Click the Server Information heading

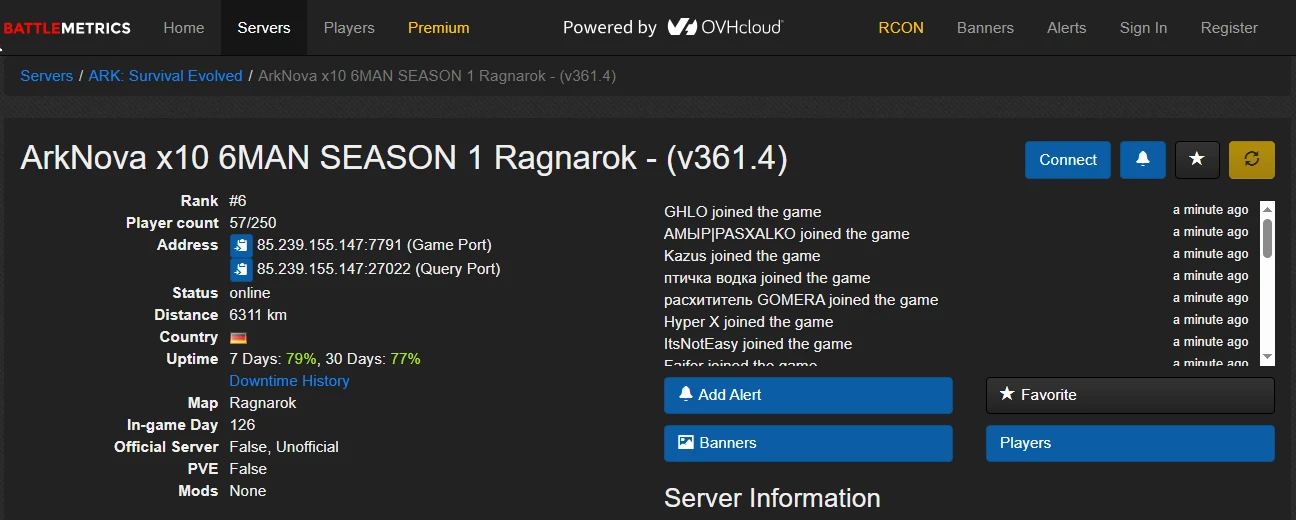click(x=772, y=498)
